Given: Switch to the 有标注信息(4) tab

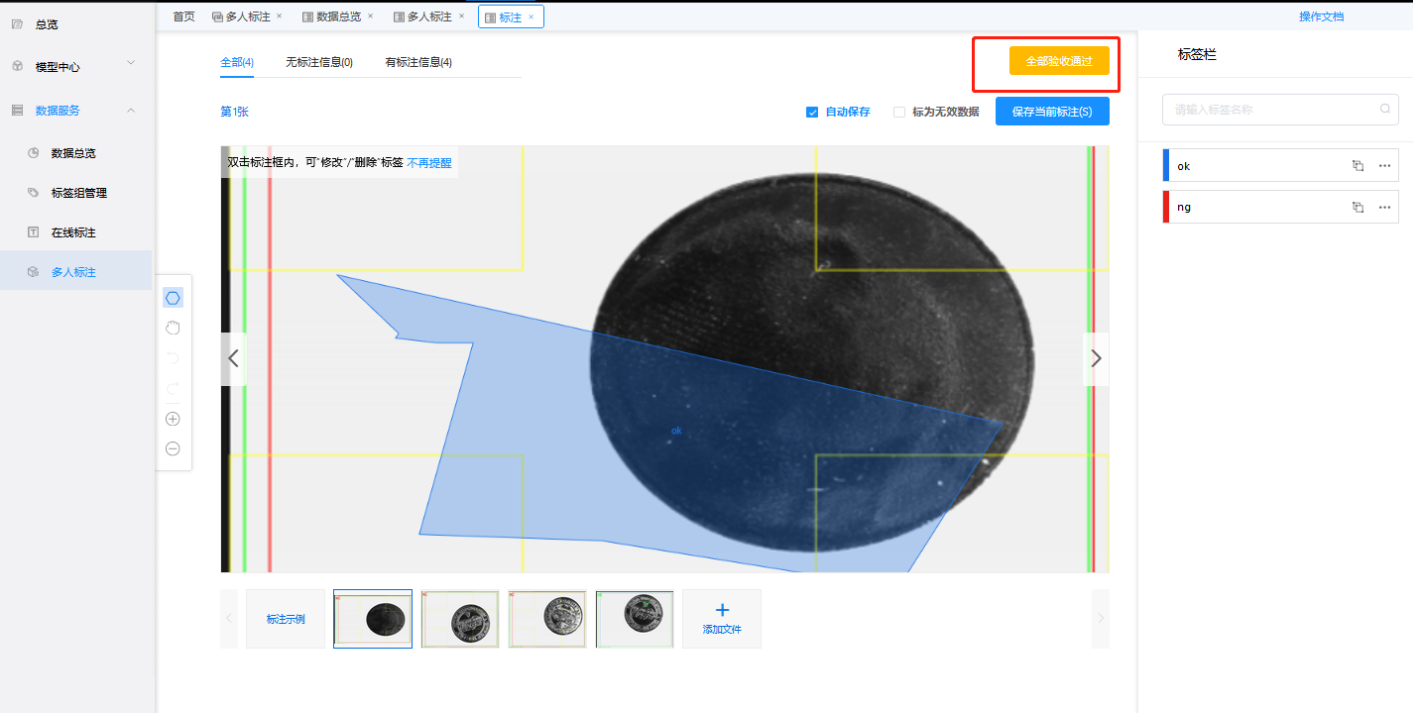Looking at the screenshot, I should 418,62.
